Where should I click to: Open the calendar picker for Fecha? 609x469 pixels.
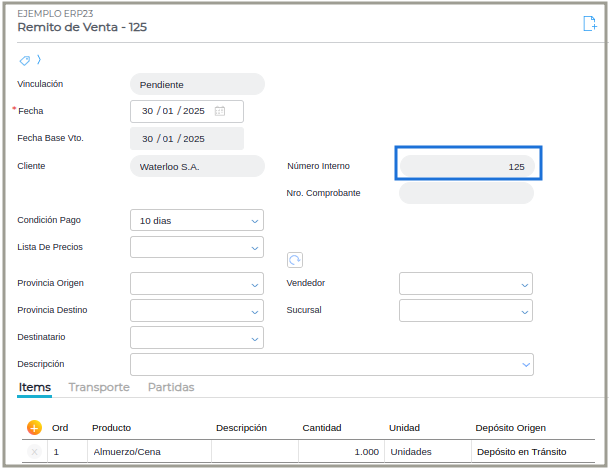220,111
